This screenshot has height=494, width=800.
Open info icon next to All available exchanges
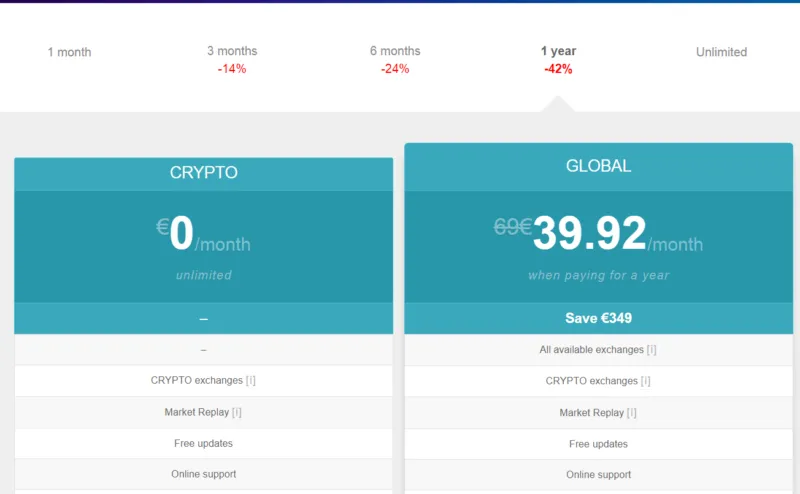pos(651,350)
